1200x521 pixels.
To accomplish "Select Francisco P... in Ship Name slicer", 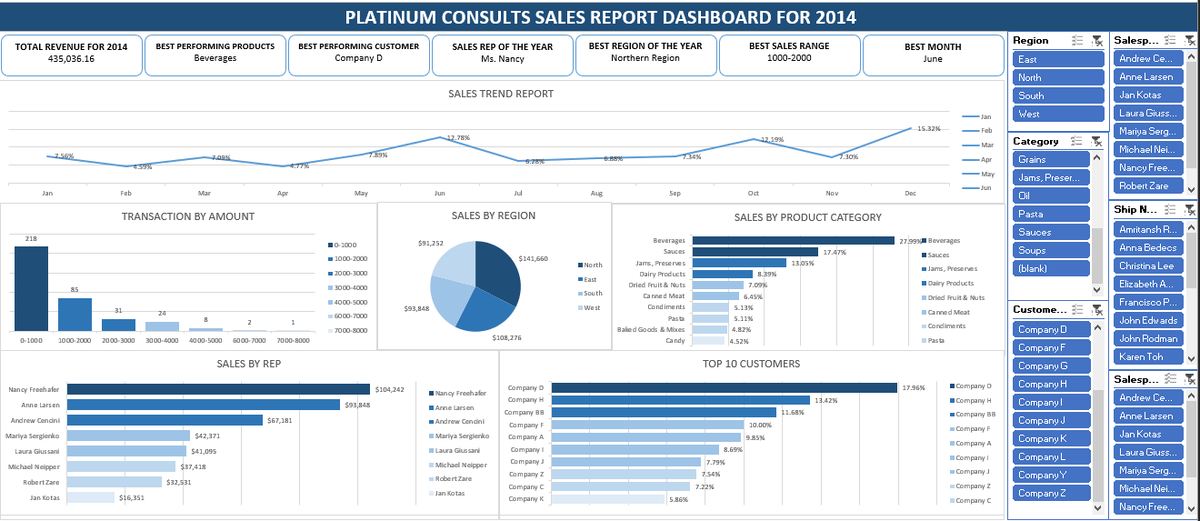I will [1147, 302].
